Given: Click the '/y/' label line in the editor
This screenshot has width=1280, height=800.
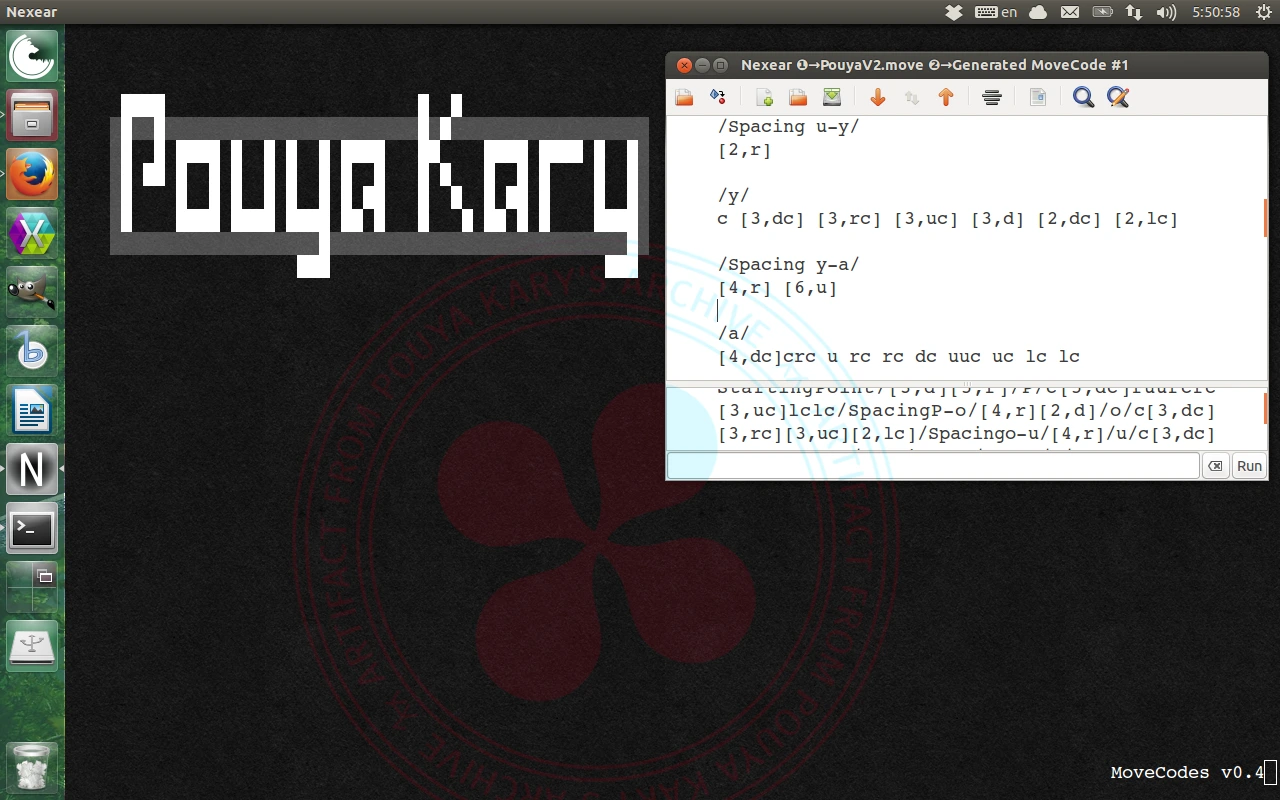Looking at the screenshot, I should (733, 196).
